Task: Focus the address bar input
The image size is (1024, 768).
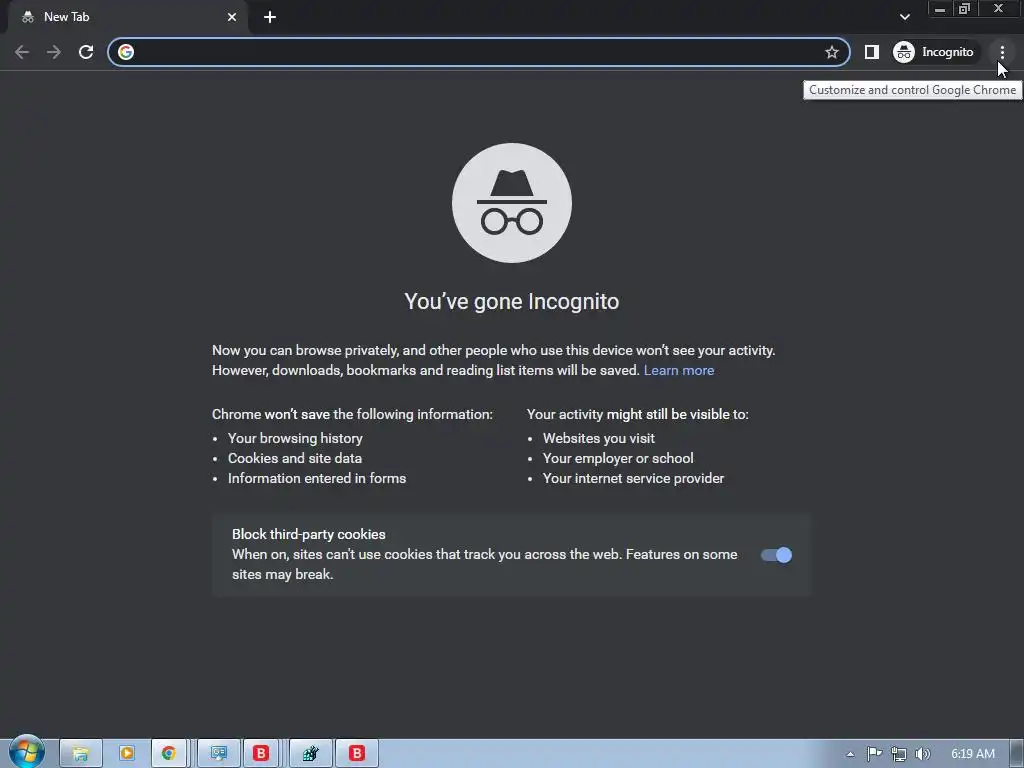Action: (x=478, y=52)
